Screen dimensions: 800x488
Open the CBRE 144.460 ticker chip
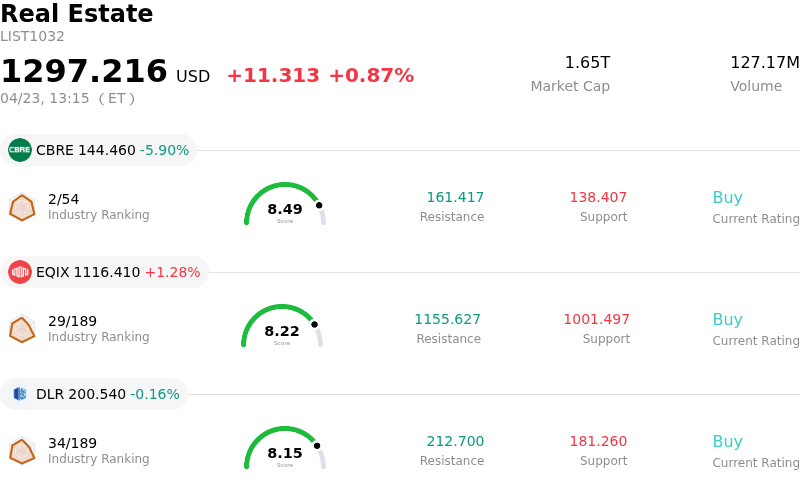point(98,150)
